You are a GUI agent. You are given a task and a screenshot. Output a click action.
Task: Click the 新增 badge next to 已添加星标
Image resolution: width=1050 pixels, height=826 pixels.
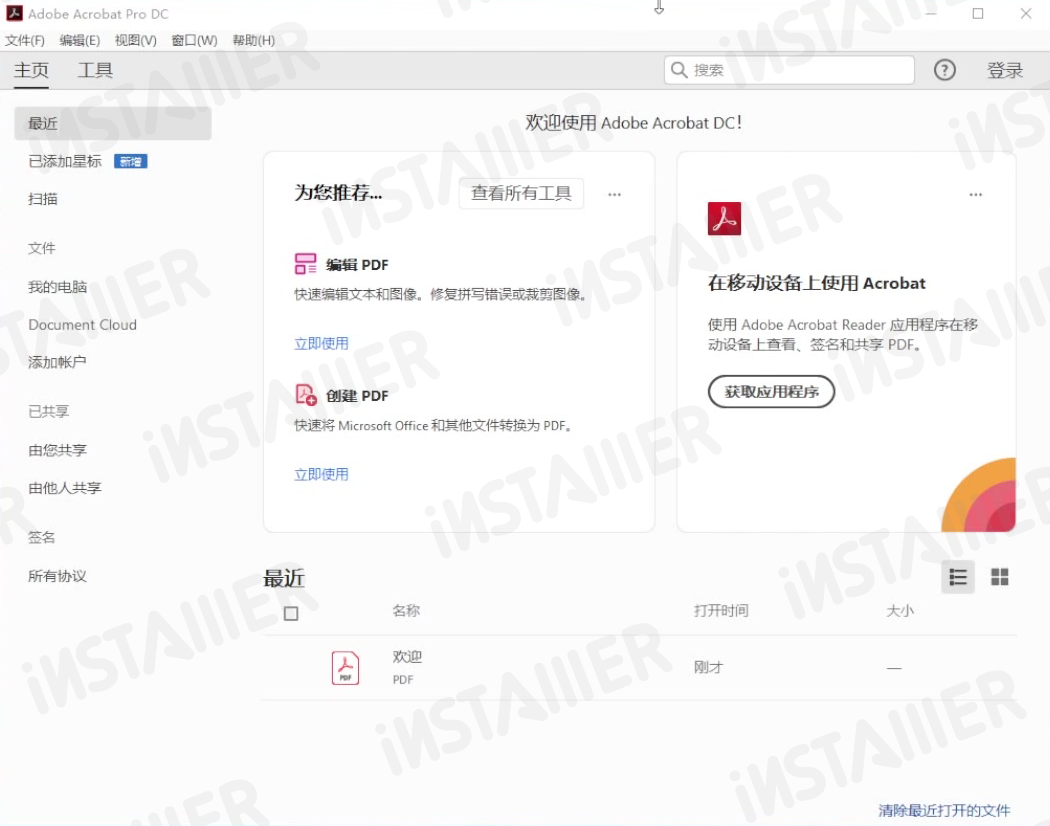pos(131,161)
